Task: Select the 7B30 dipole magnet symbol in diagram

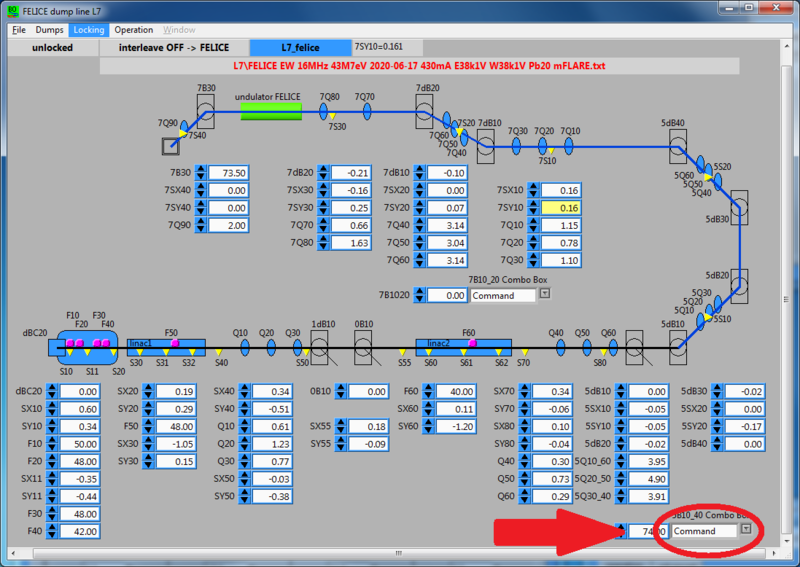Action: pos(206,111)
